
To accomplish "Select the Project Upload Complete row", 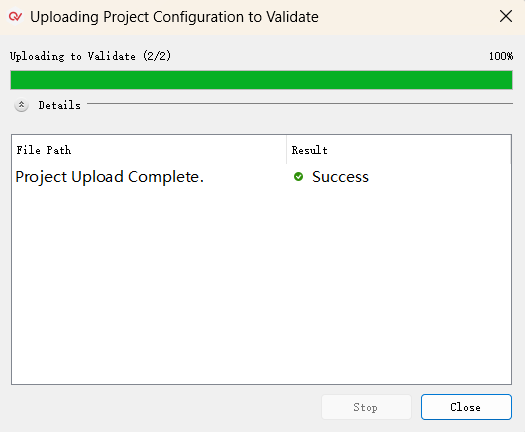I will pyautogui.click(x=261, y=177).
